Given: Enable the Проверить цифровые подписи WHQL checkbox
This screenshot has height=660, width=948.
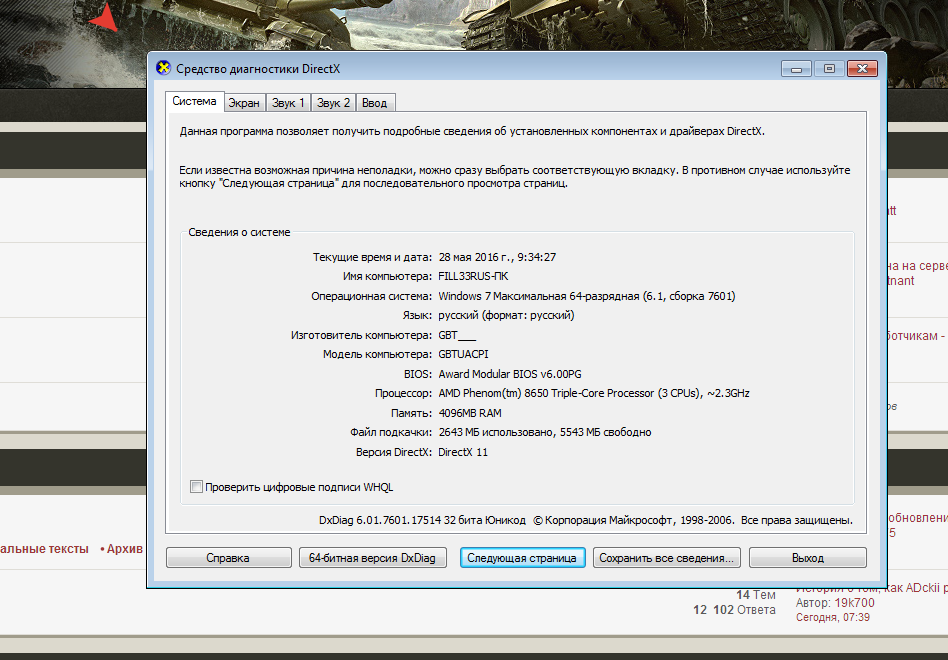Looking at the screenshot, I should pyautogui.click(x=196, y=487).
